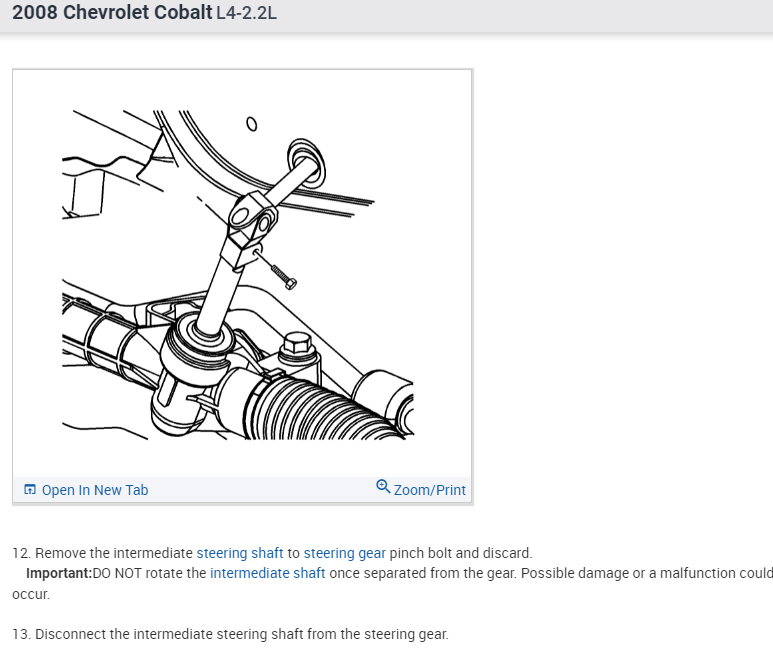
Task: Click the Open In New Tab icon
Action: click(30, 489)
